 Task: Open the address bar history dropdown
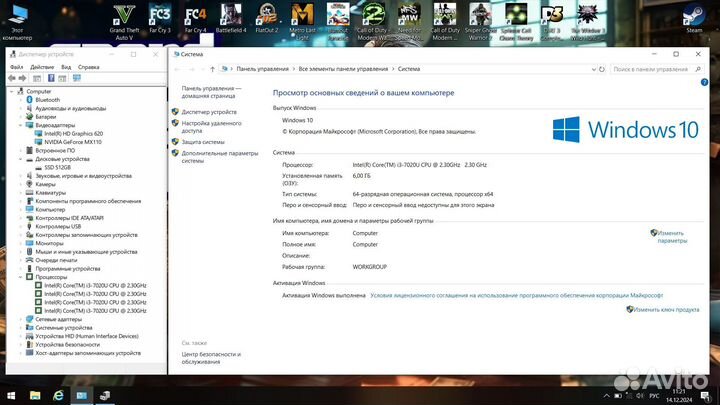point(593,69)
